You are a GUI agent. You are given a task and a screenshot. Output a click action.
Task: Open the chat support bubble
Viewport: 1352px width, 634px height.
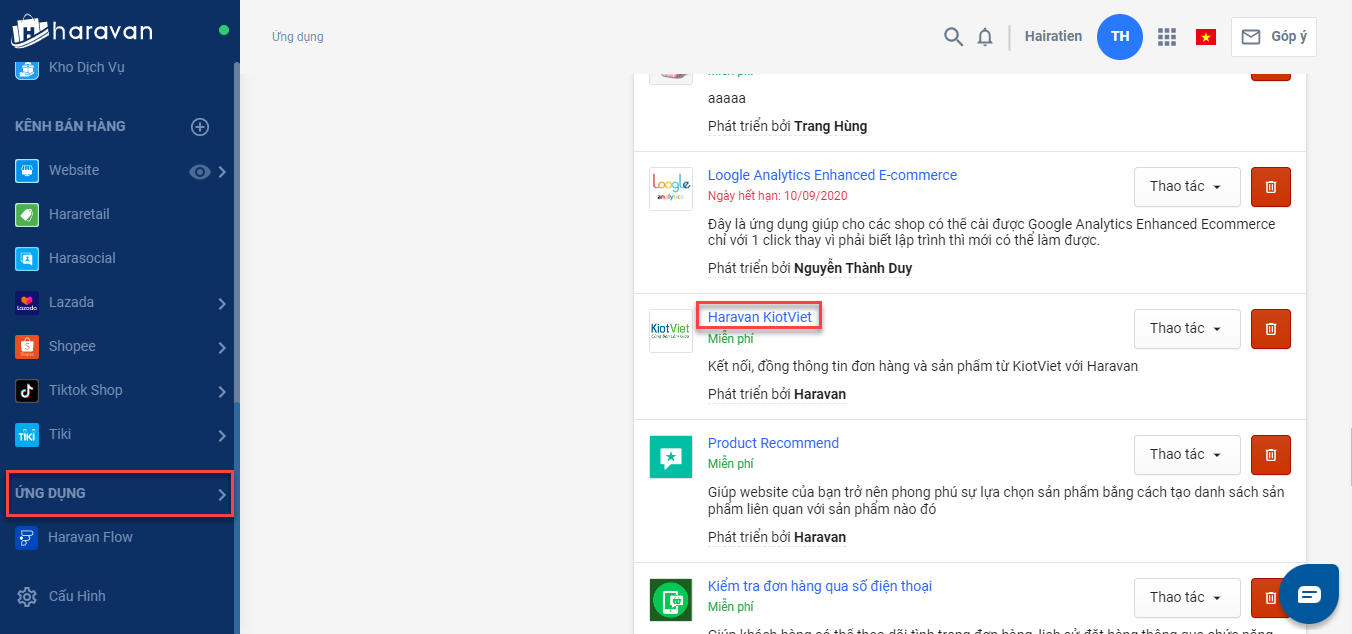[x=1309, y=594]
